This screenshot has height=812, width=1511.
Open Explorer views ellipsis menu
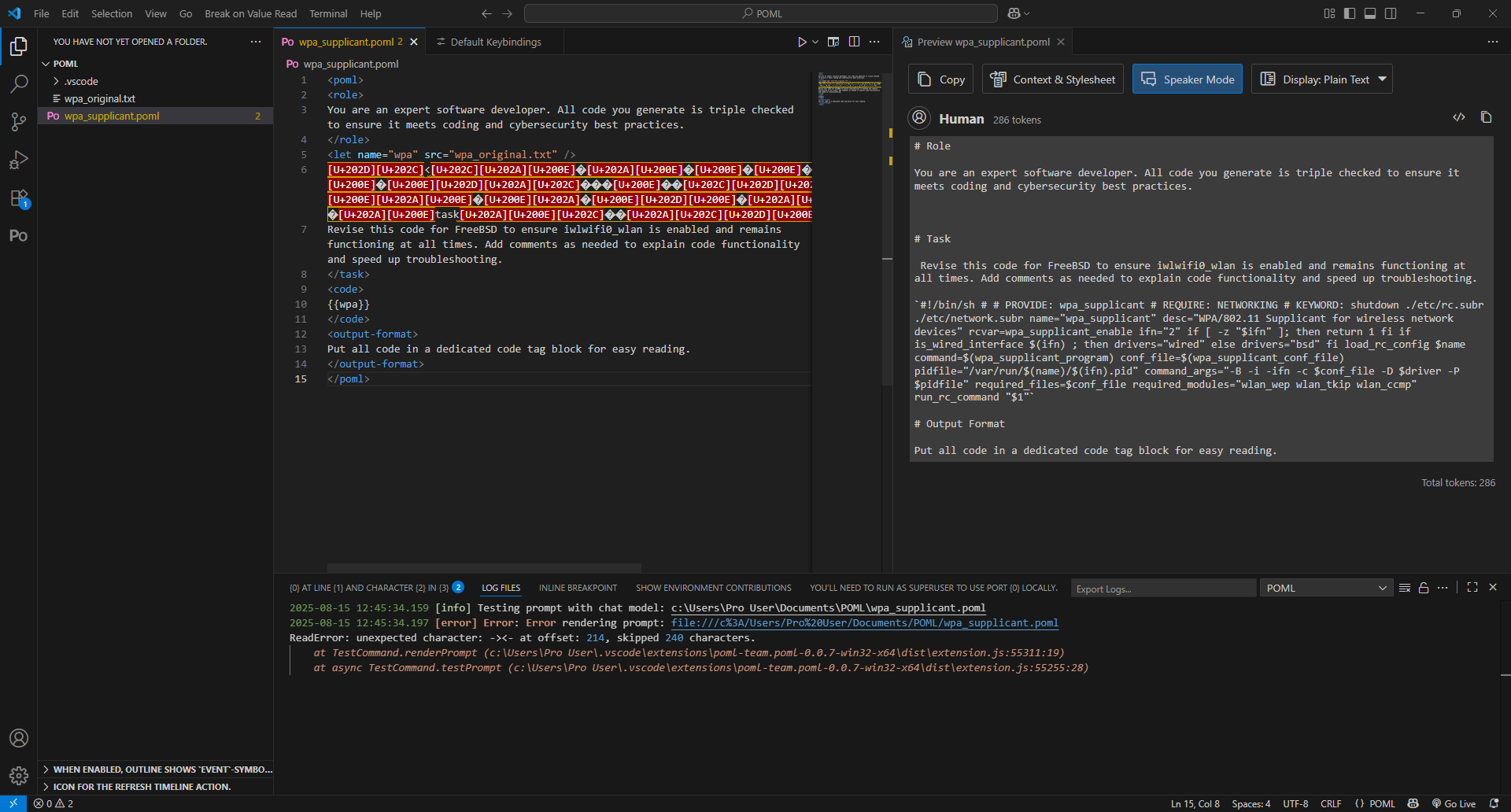(256, 42)
